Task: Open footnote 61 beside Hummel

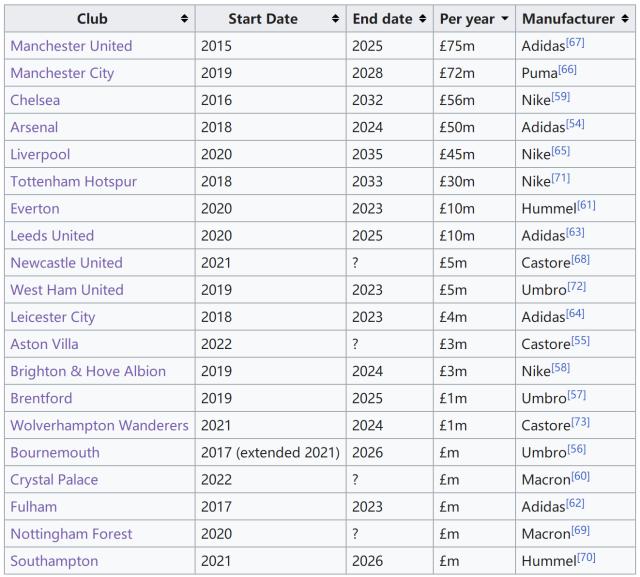Action: pyautogui.click(x=586, y=204)
